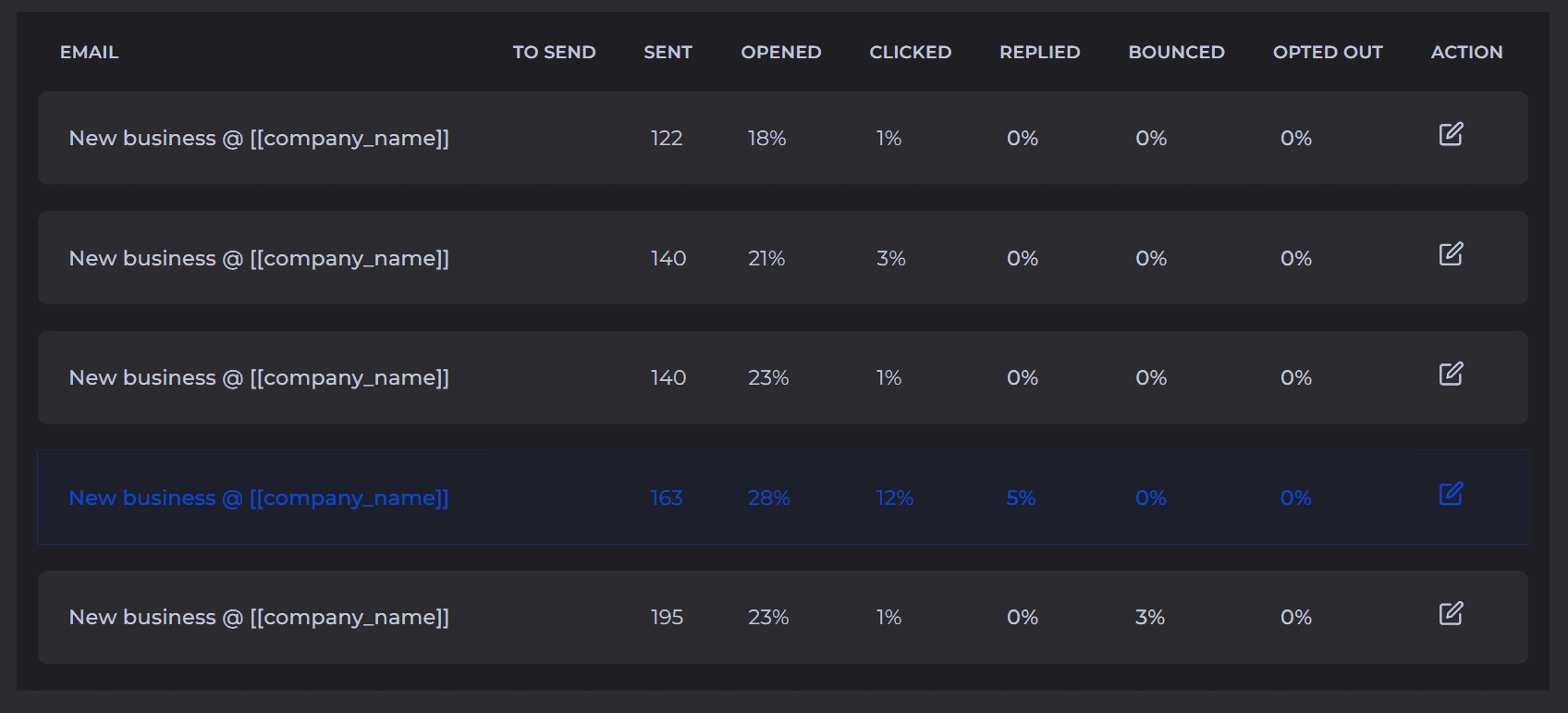Click the CLICKED column header
The width and height of the screenshot is (1568, 713).
click(x=910, y=53)
